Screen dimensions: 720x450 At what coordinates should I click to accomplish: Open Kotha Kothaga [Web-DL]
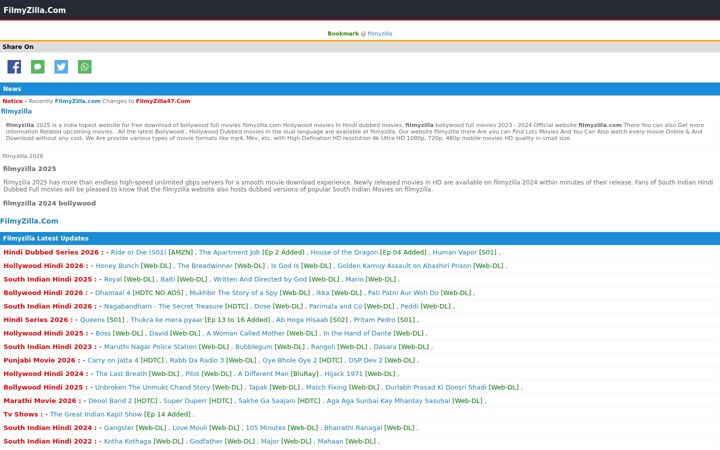pos(144,441)
